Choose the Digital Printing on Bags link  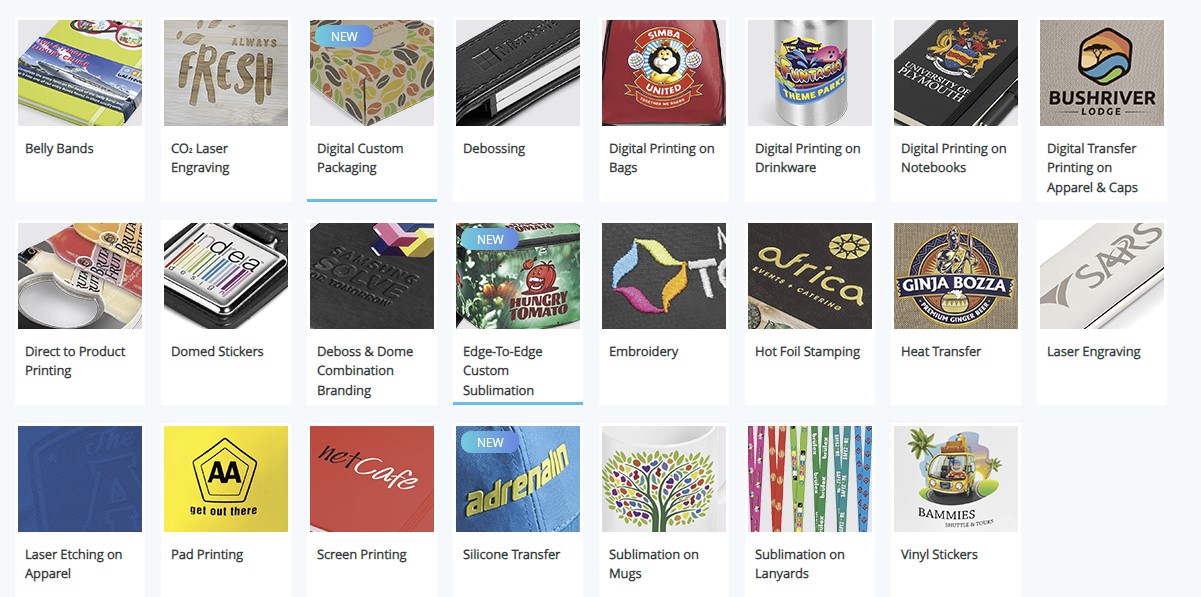662,158
